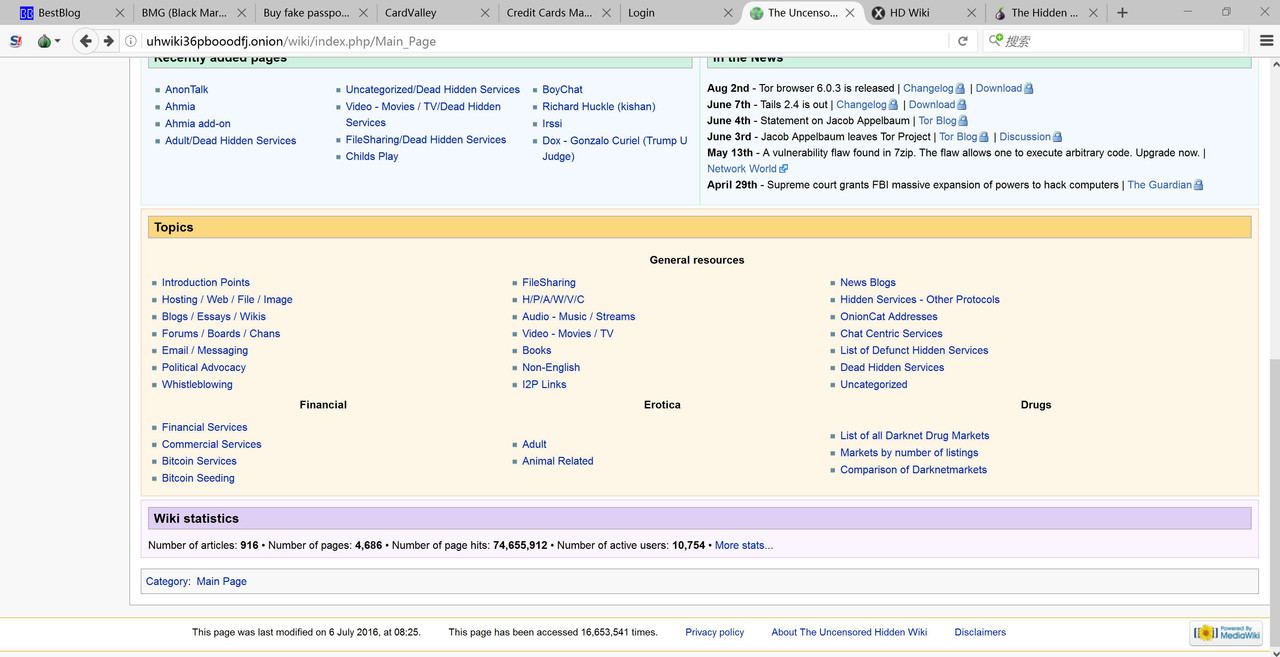Open the I2P Links link
This screenshot has width=1280, height=657.
[544, 385]
